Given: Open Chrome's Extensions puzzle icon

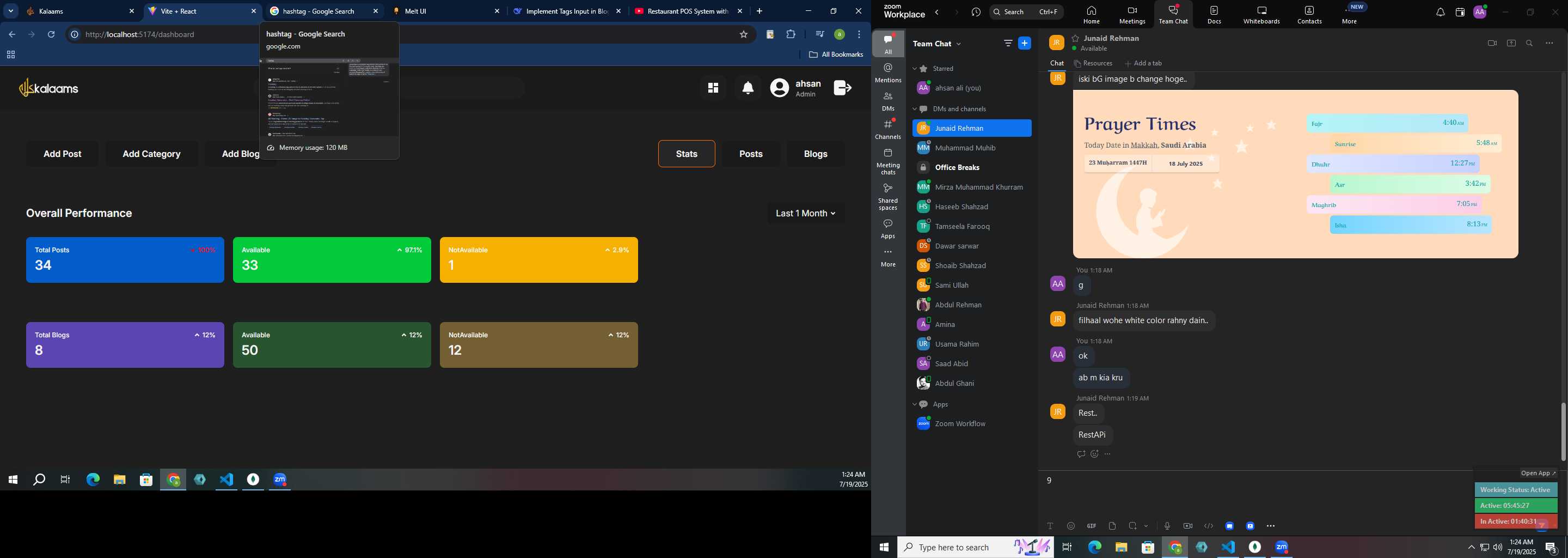Looking at the screenshot, I should click(791, 35).
